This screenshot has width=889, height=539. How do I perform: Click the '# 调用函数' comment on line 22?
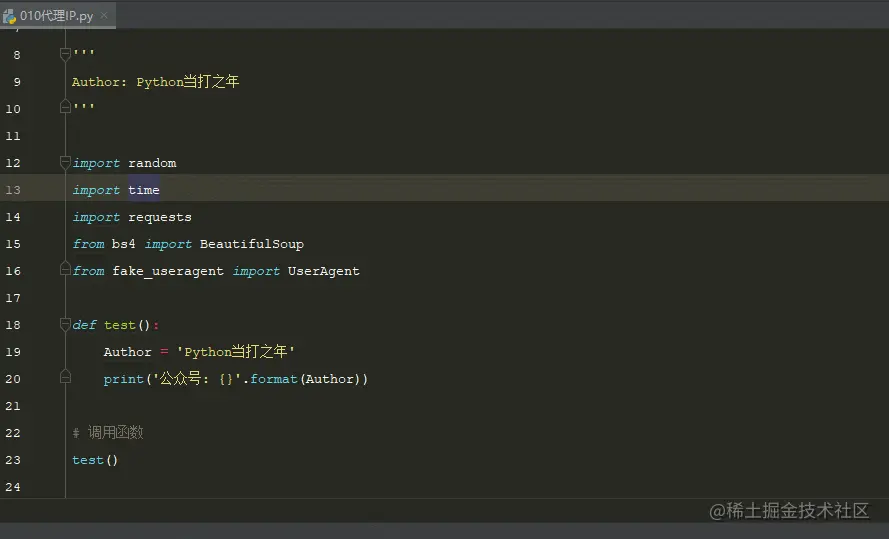click(108, 432)
